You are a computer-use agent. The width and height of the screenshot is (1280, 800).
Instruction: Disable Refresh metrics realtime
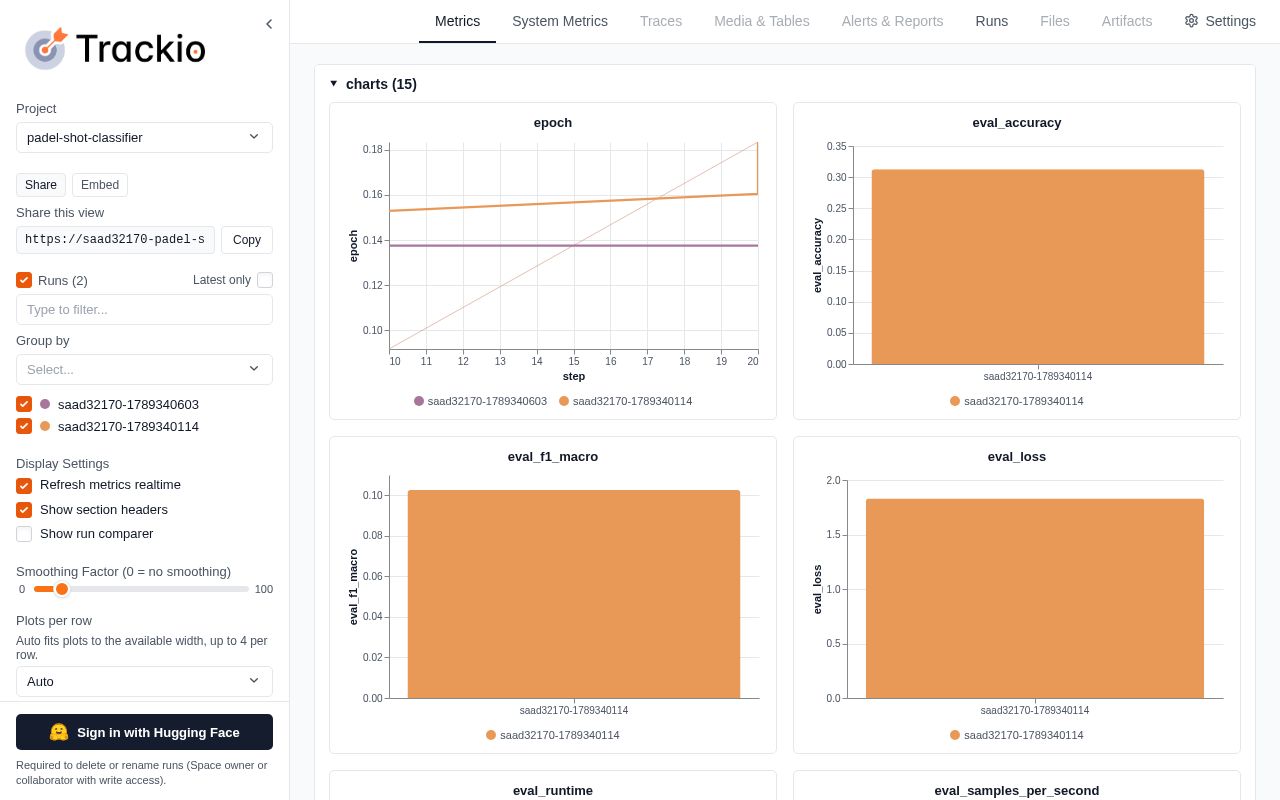click(x=24, y=485)
